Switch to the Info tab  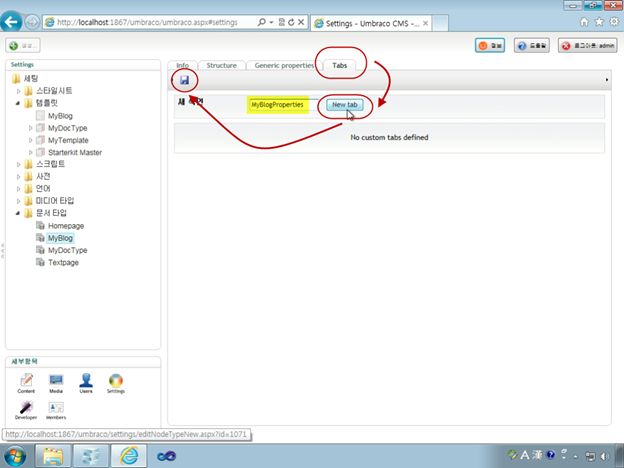pos(182,65)
